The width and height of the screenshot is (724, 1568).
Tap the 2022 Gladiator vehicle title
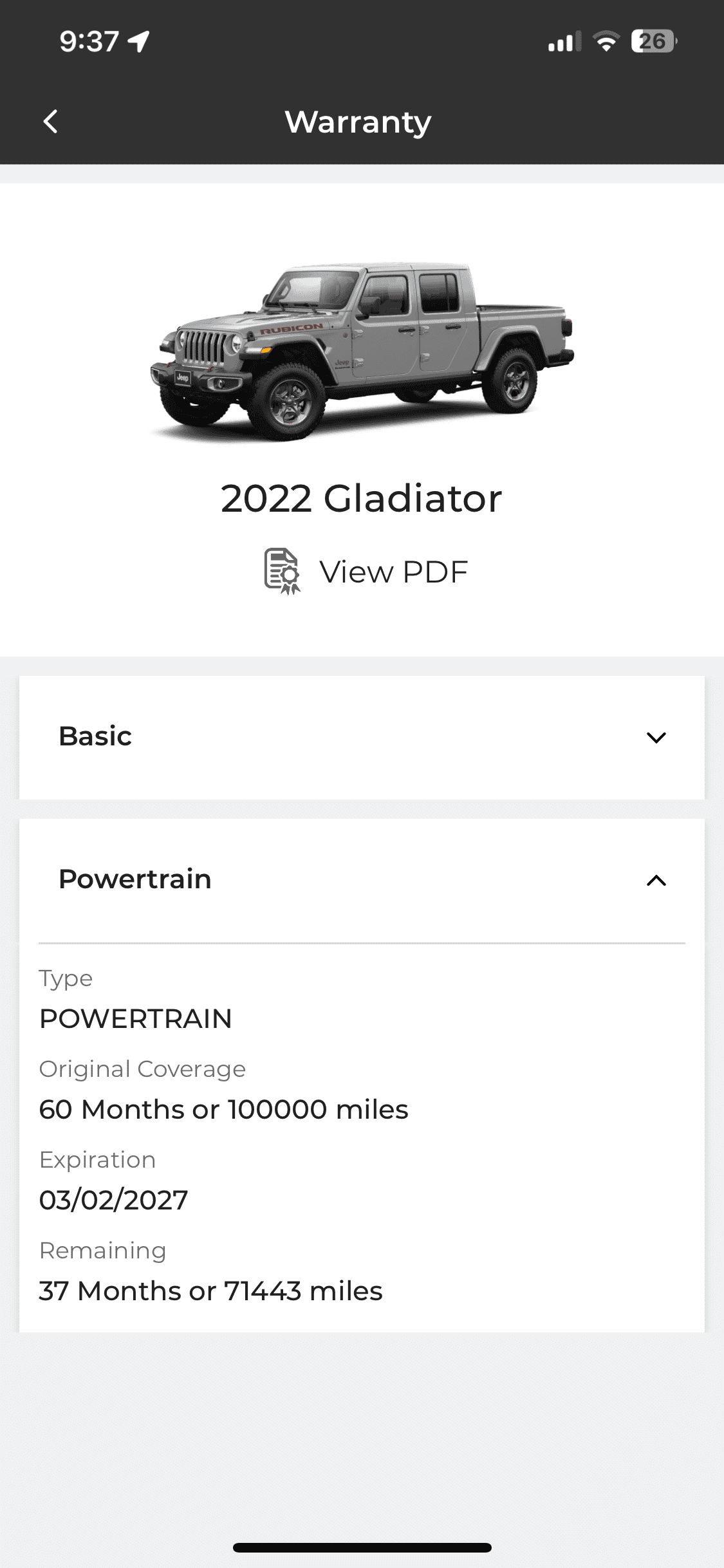[x=361, y=498]
